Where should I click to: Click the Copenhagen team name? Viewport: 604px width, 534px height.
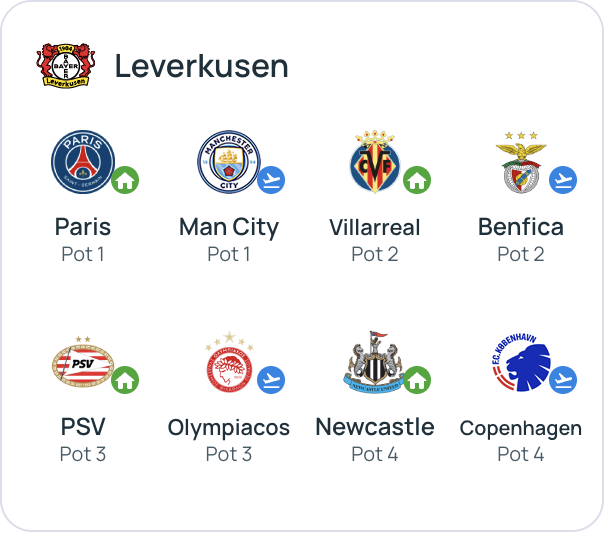(x=521, y=428)
